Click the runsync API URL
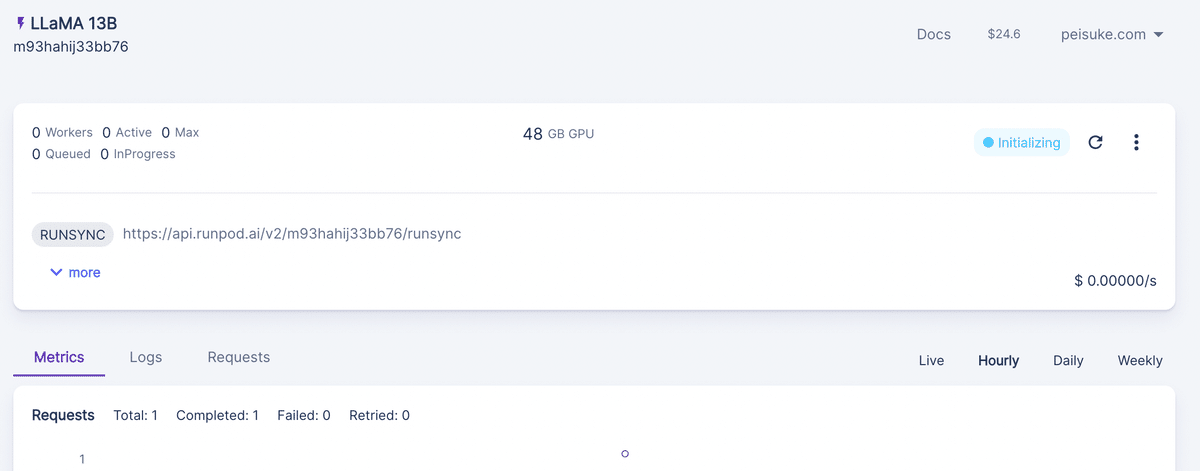1200x471 pixels. pos(292,234)
